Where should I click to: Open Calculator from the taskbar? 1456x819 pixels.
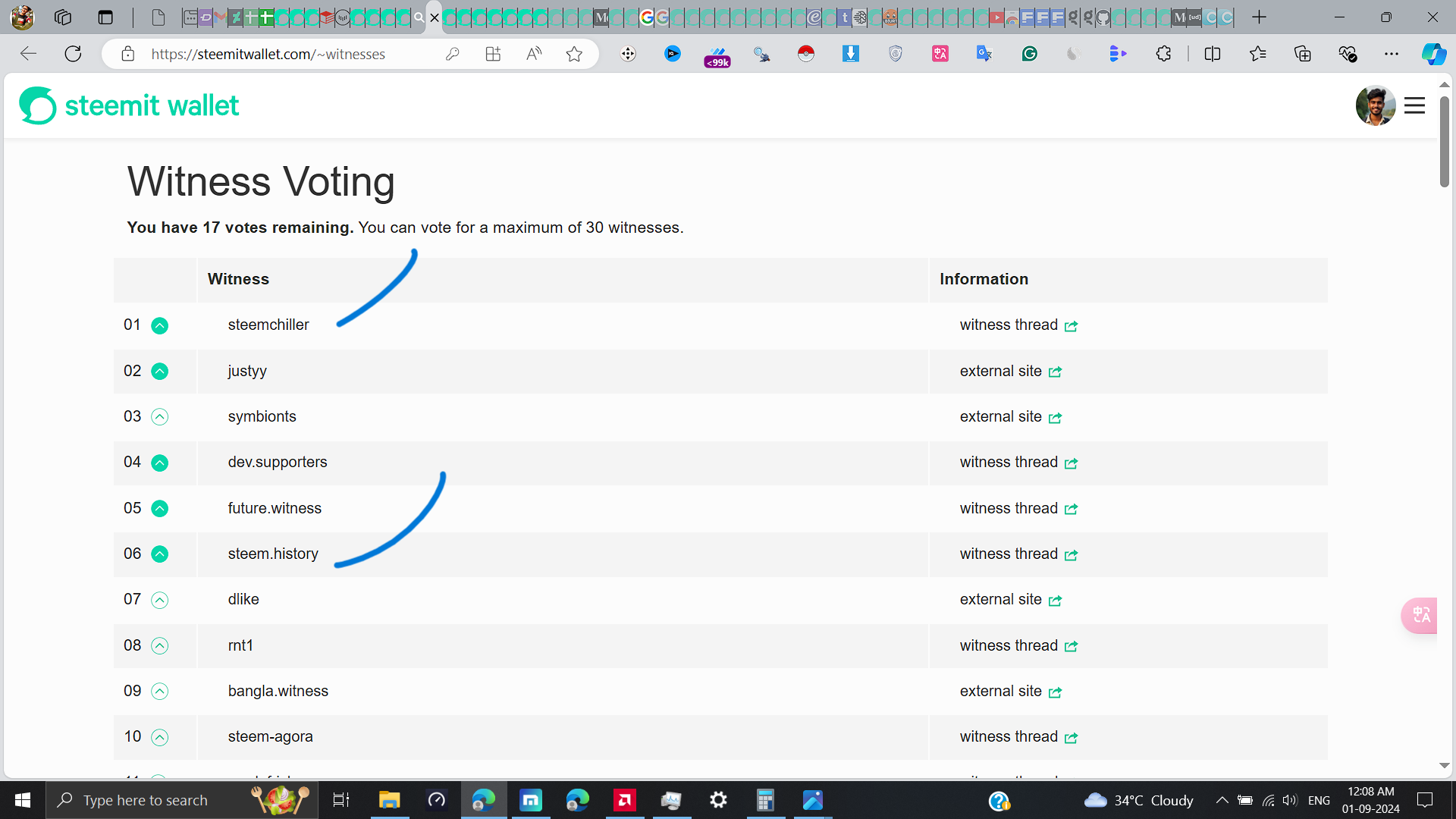(765, 800)
